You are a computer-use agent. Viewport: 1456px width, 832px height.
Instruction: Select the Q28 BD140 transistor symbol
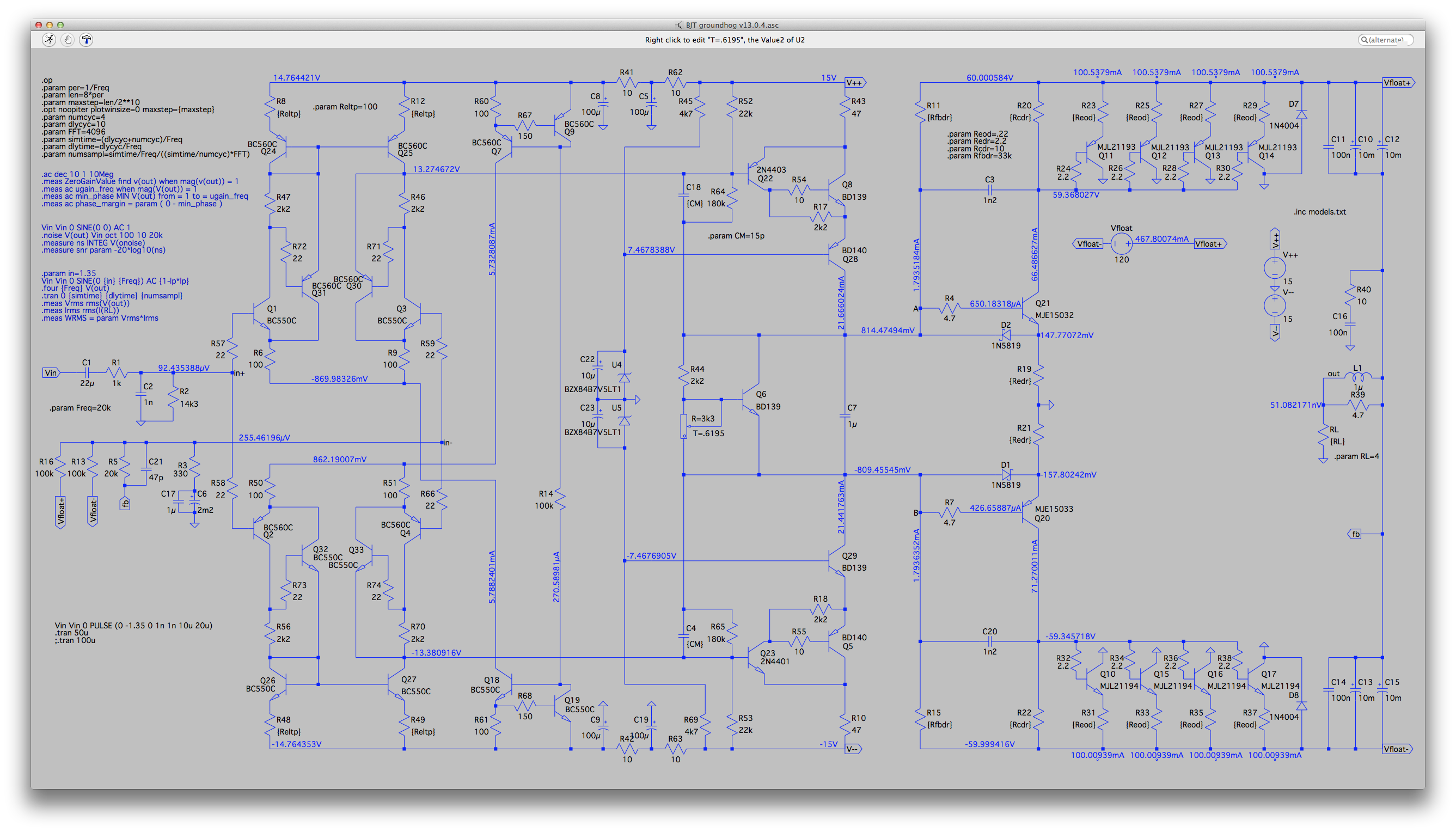[x=836, y=254]
